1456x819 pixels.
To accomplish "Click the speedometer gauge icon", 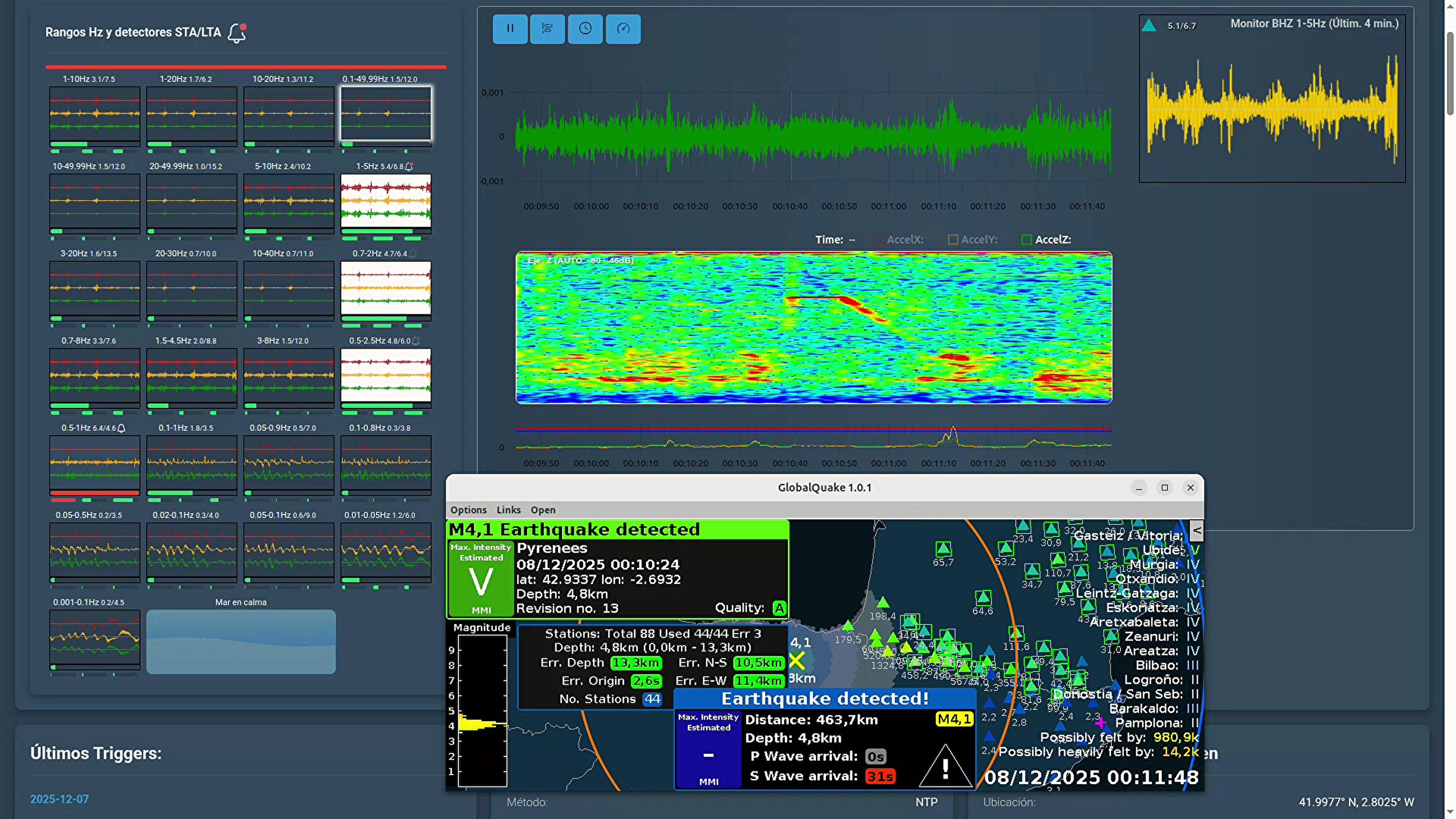I will click(x=623, y=28).
